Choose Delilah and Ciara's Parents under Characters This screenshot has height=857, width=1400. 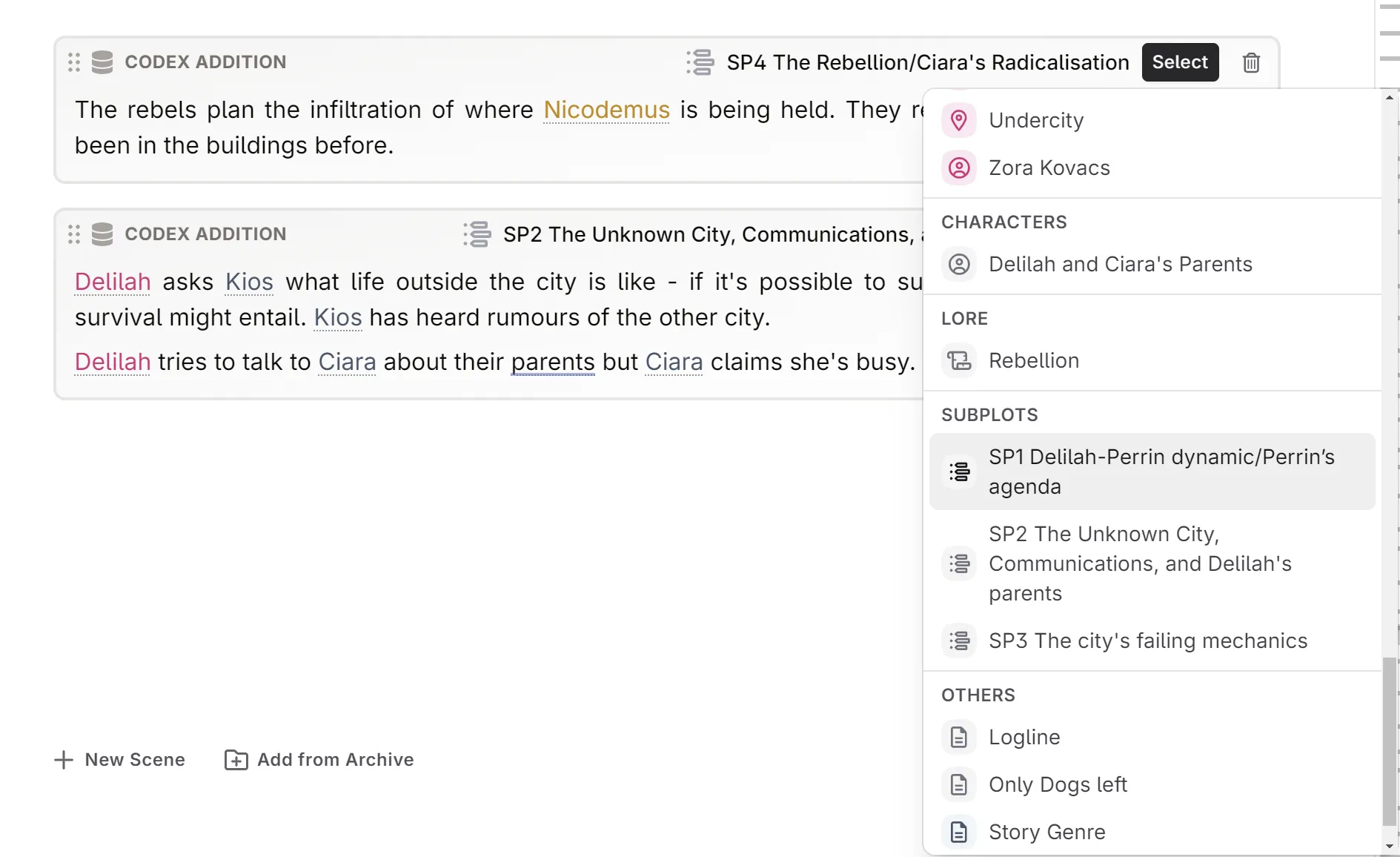[x=1121, y=264]
